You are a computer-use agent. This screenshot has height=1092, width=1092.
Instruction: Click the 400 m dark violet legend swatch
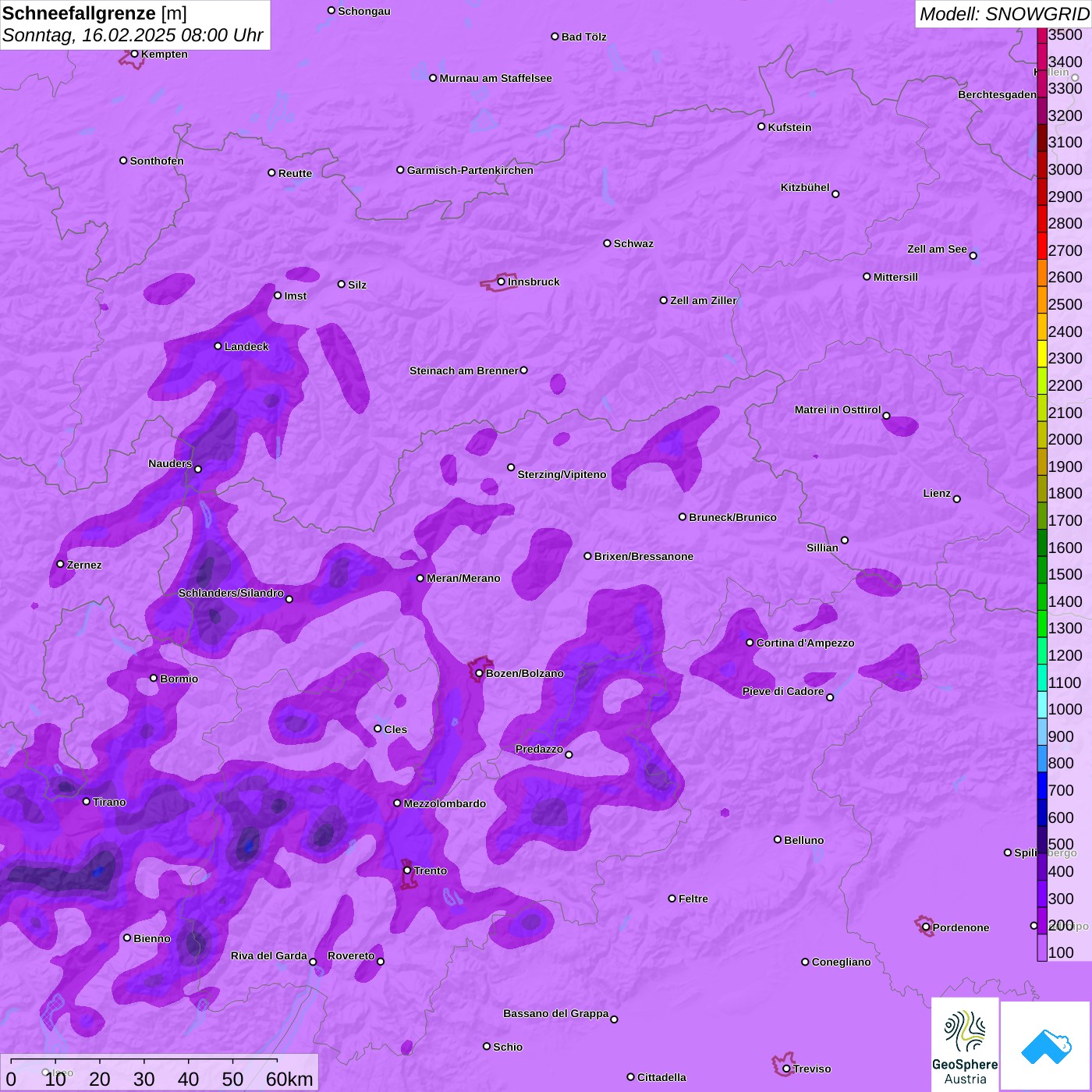1042,867
